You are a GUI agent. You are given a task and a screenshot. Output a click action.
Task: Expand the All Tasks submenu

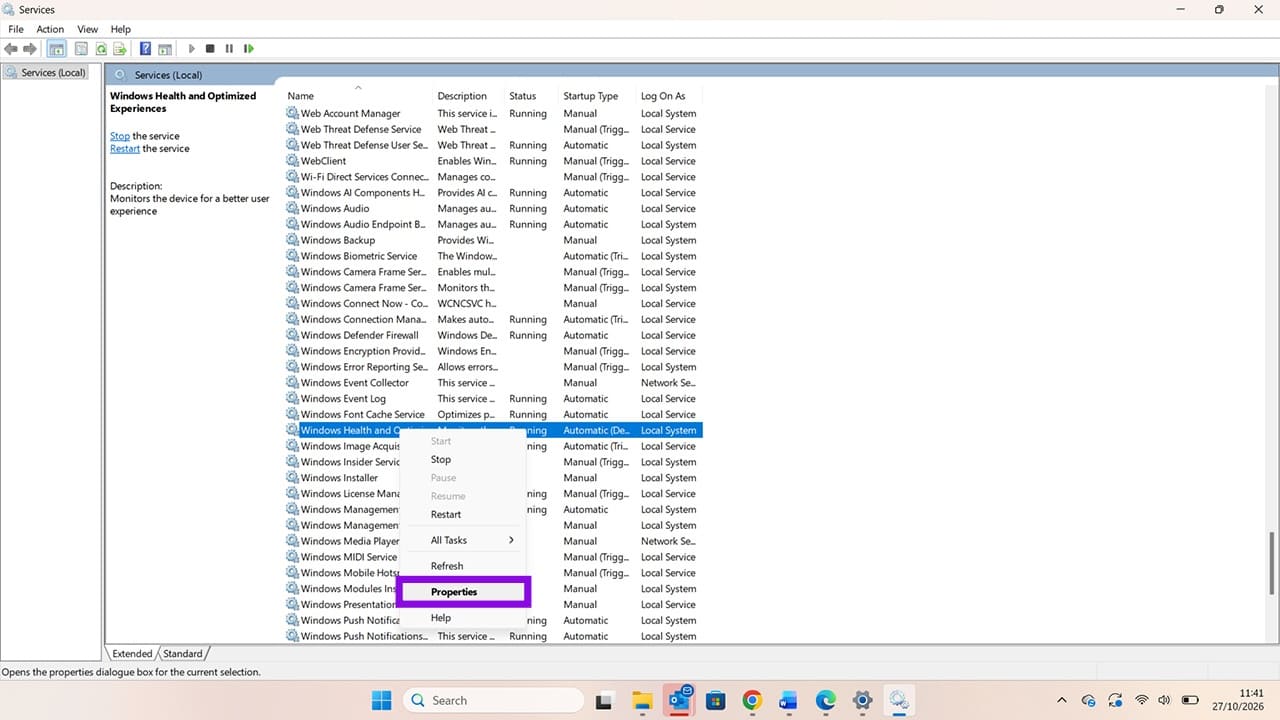coord(462,540)
